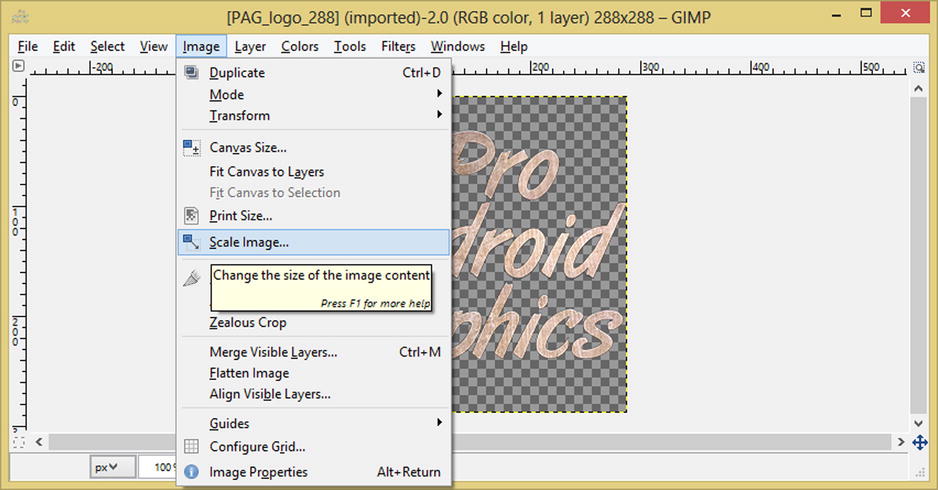Click the zoom-on-resize icon at top right

(919, 66)
